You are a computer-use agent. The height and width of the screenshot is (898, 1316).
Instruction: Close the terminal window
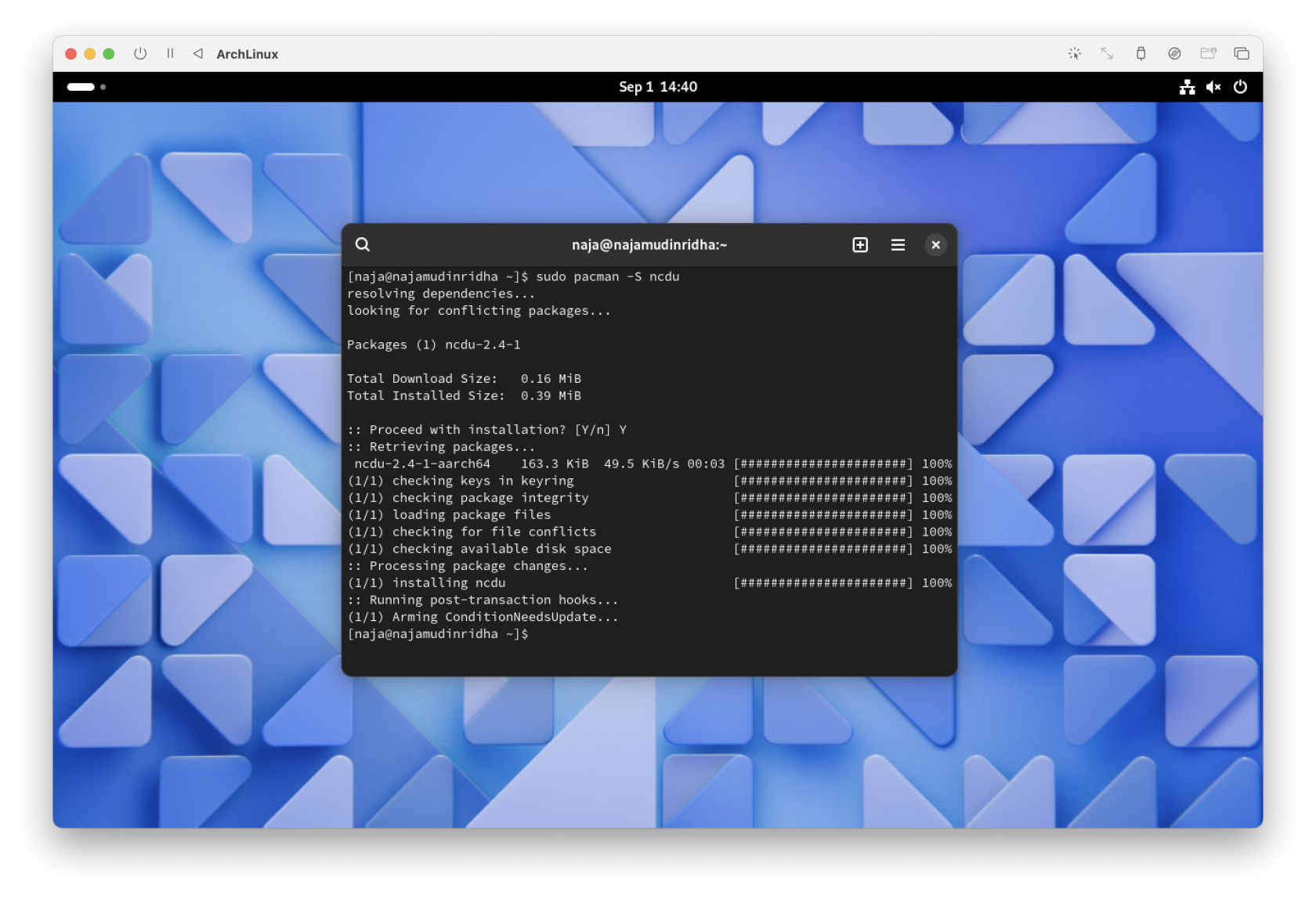pos(935,245)
